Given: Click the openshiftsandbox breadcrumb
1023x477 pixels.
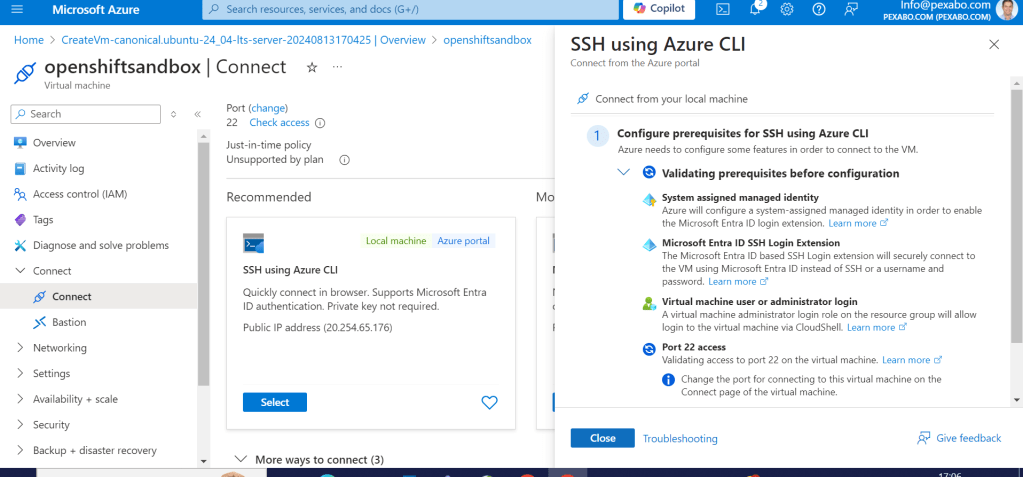Looking at the screenshot, I should [487, 40].
